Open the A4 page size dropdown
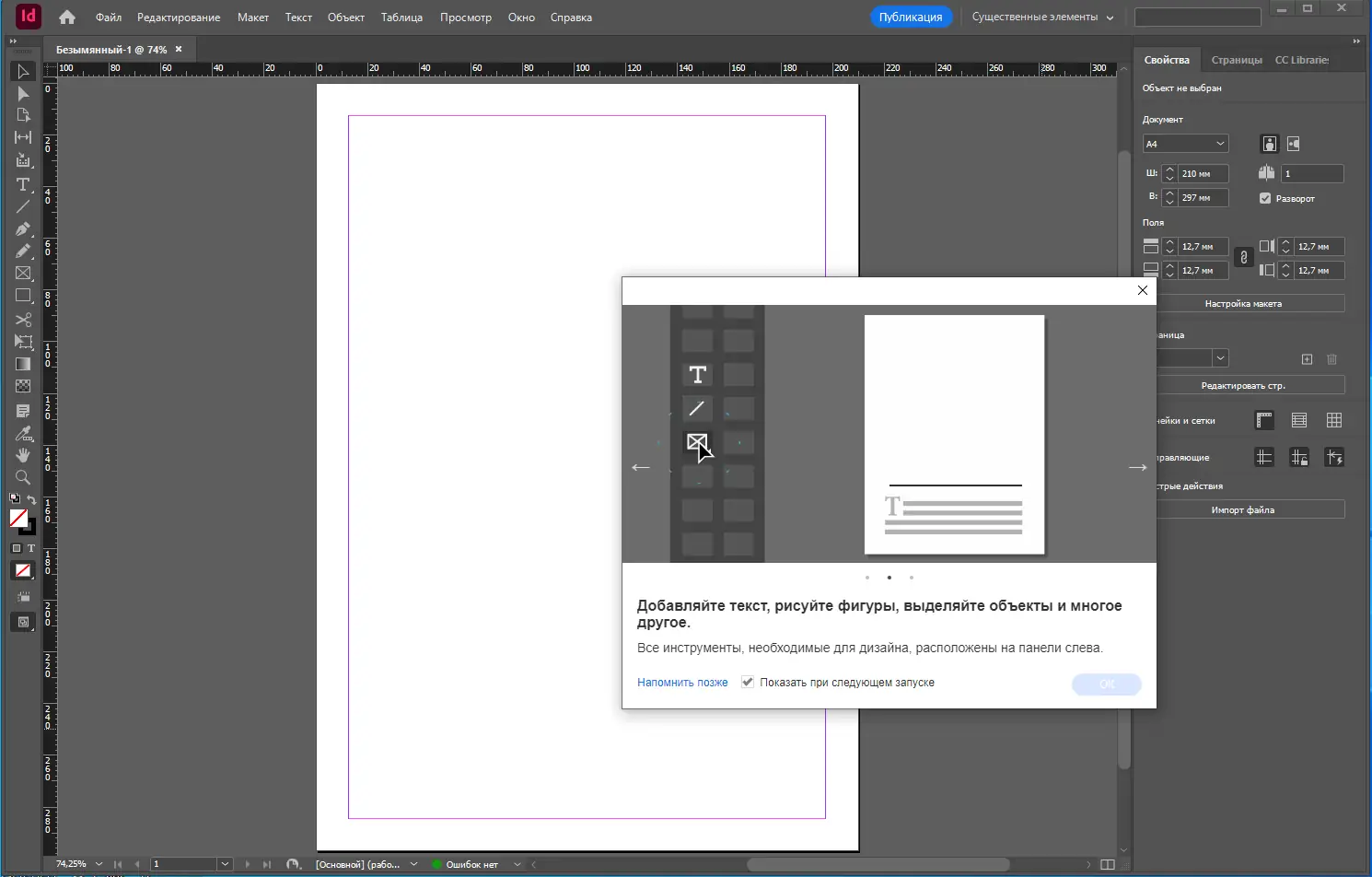 [1186, 144]
